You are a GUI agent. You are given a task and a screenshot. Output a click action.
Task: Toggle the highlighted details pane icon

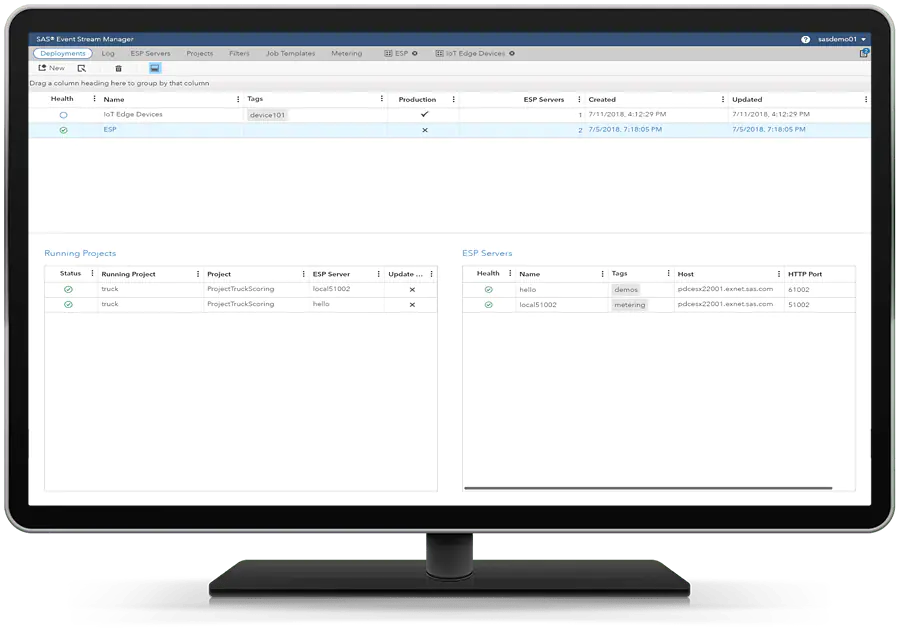[154, 68]
